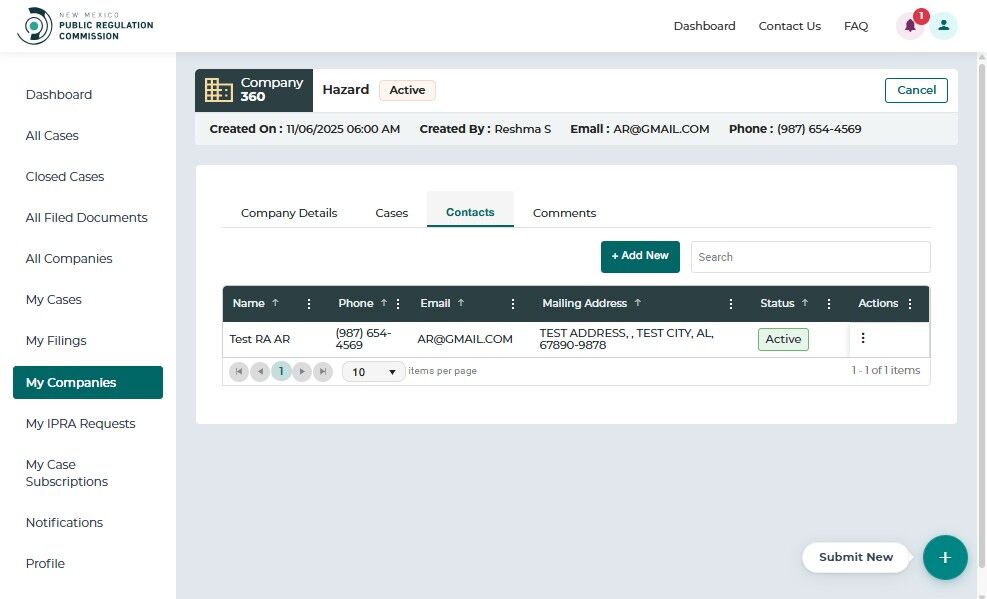987x599 pixels.
Task: Go to the last page of contacts
Action: point(323,371)
